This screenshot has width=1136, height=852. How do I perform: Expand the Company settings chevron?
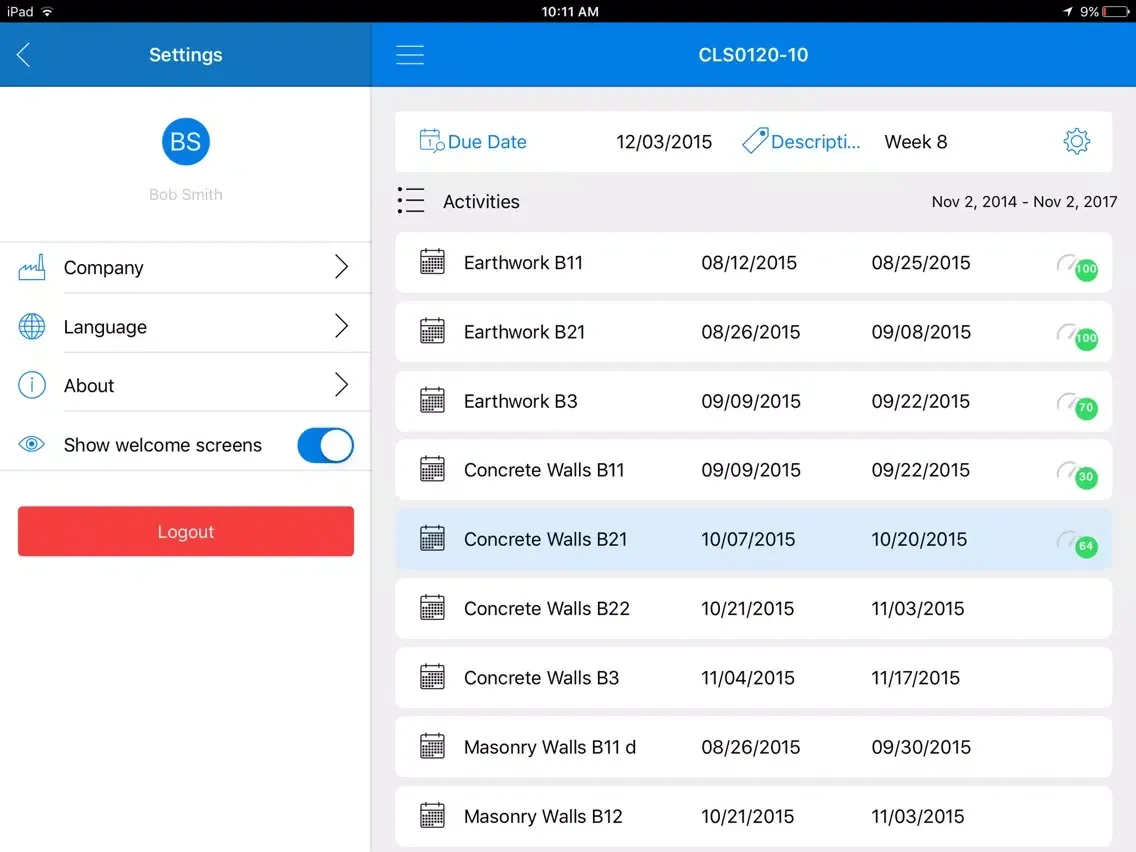341,267
